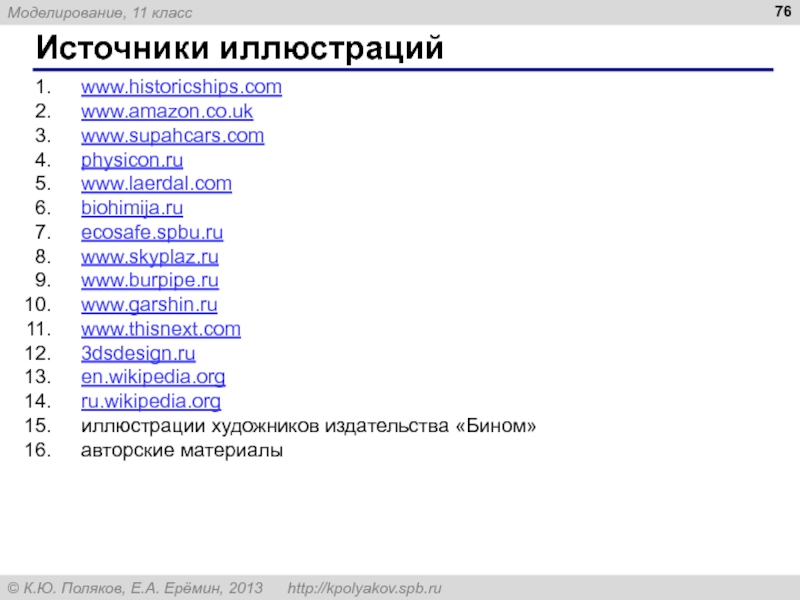The width and height of the screenshot is (800, 600).
Task: Open the www.amazon.co.uk link
Action: 167,111
